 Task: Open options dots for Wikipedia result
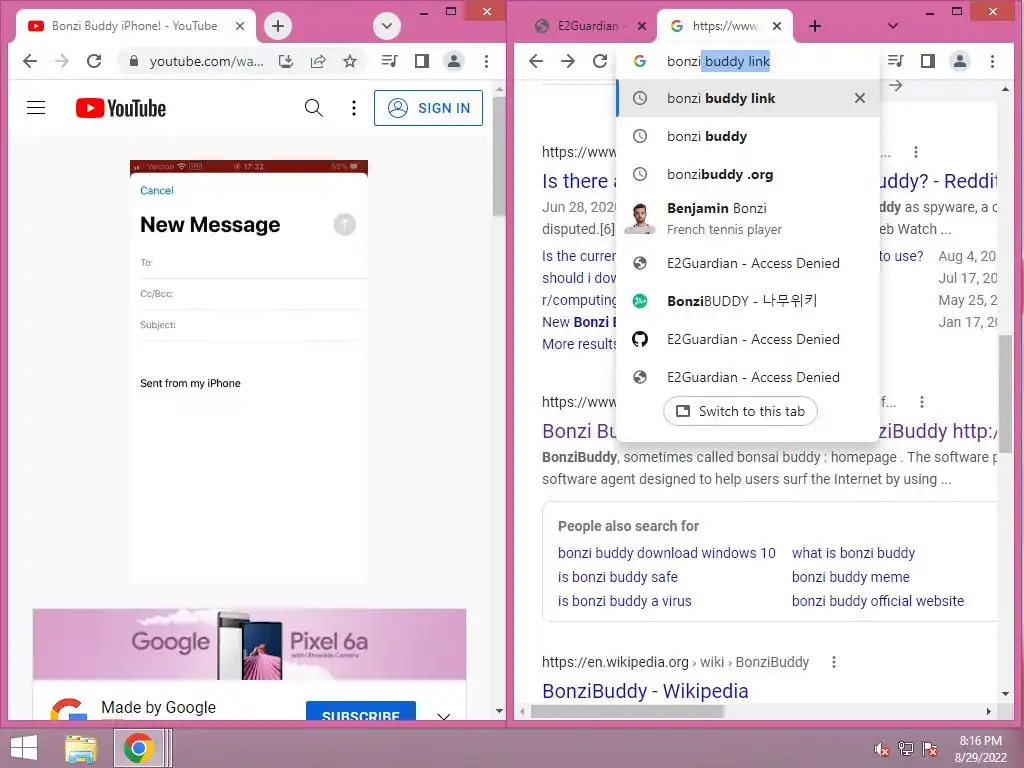point(834,662)
